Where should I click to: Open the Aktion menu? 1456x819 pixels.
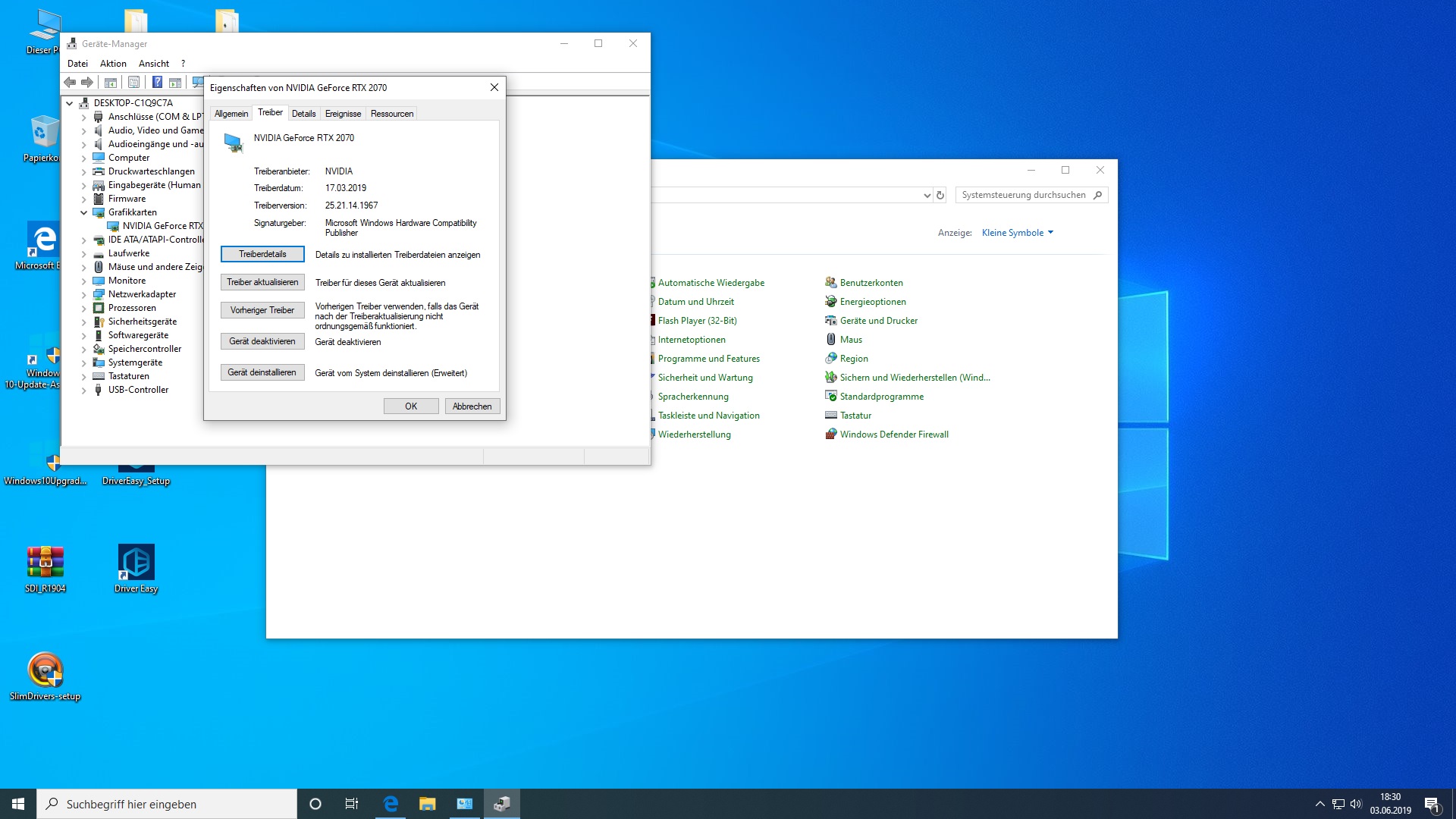point(113,64)
